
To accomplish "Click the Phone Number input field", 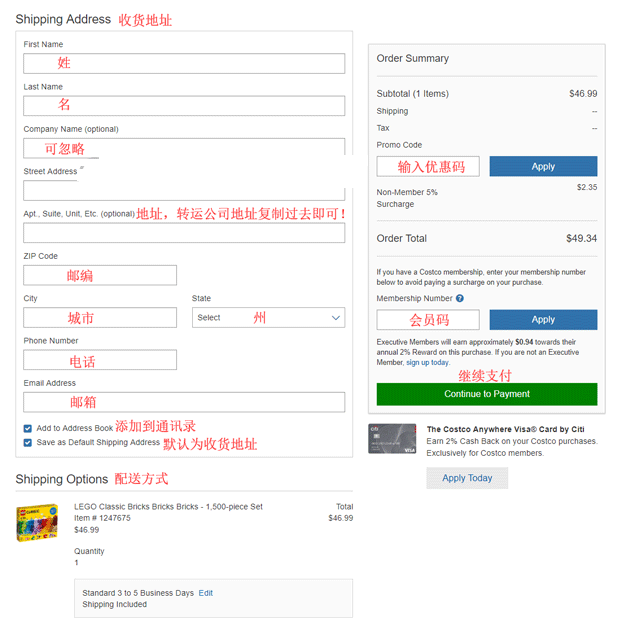I will 100,359.
